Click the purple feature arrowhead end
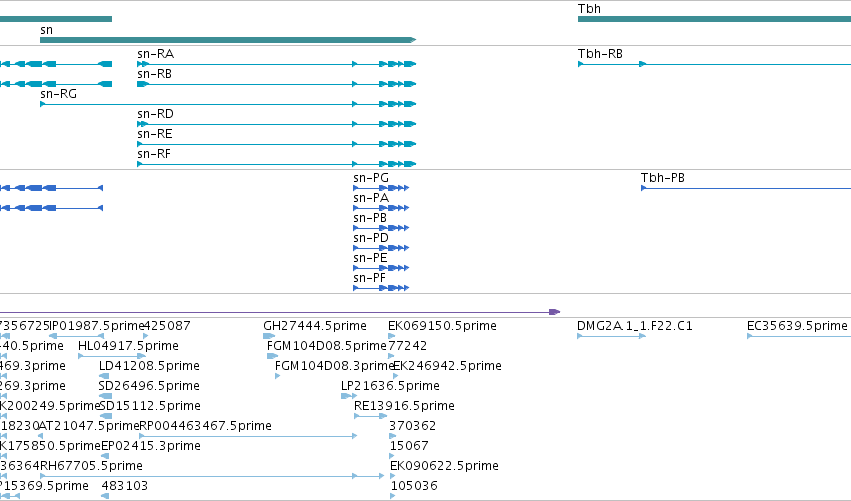The image size is (851, 501). click(x=554, y=312)
